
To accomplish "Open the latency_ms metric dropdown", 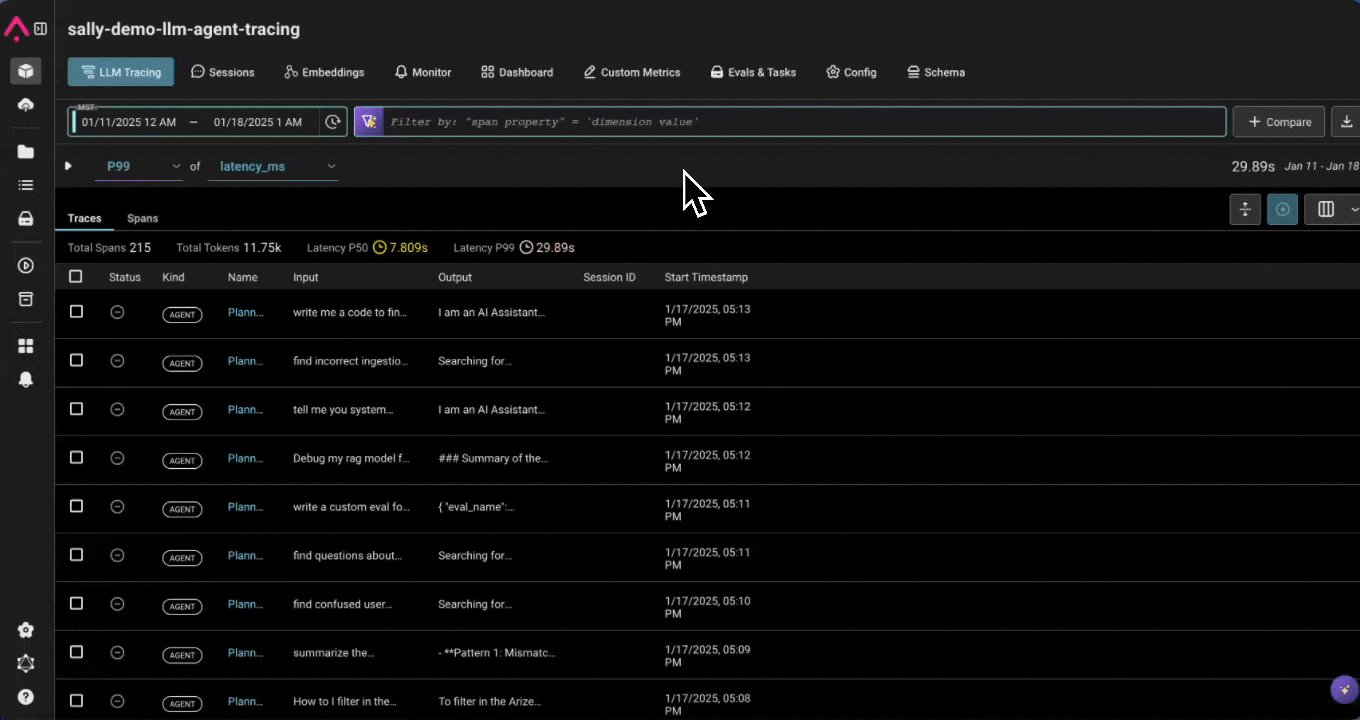I will click(272, 166).
